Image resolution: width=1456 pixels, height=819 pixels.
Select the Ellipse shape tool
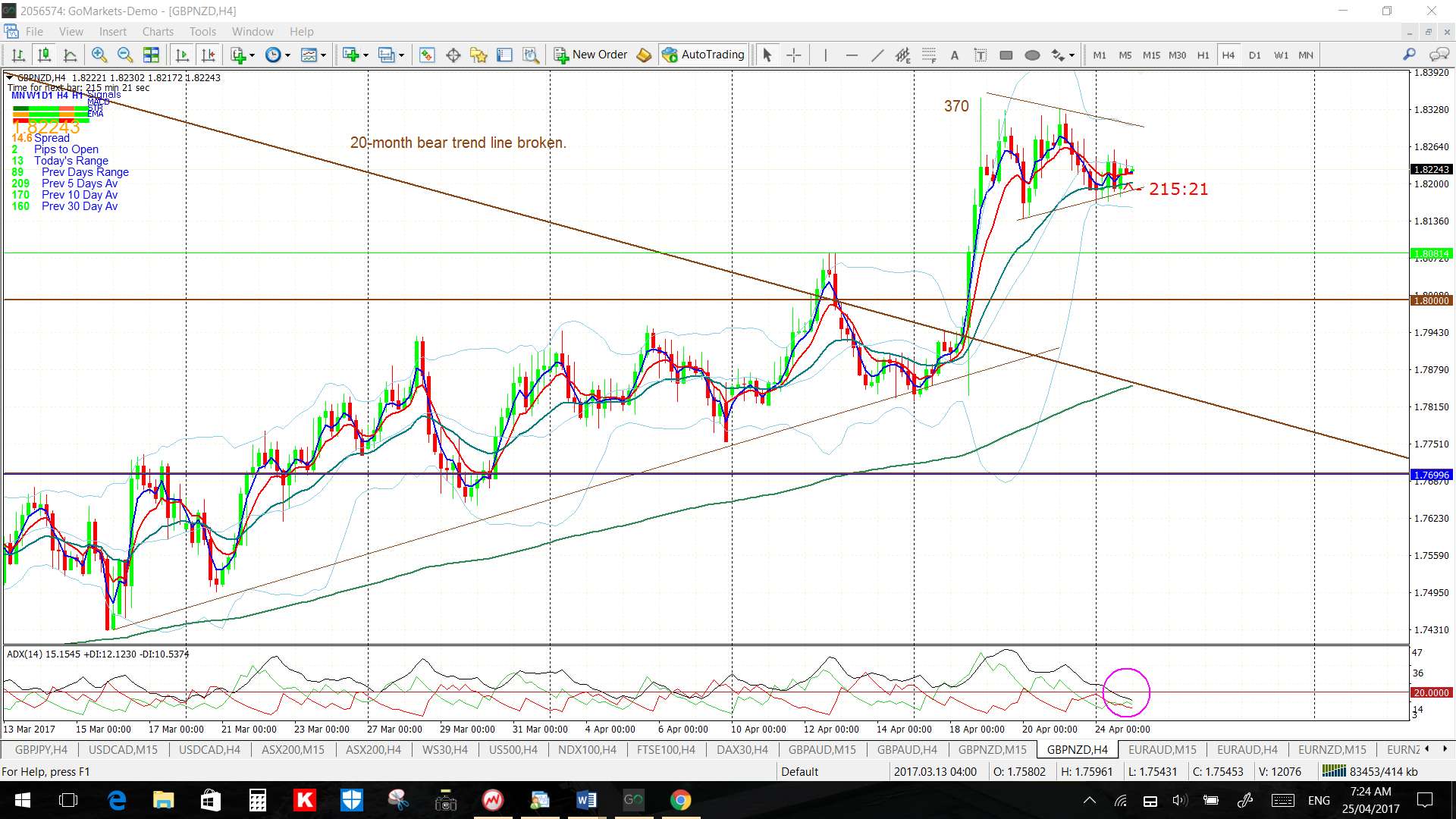pos(1032,55)
